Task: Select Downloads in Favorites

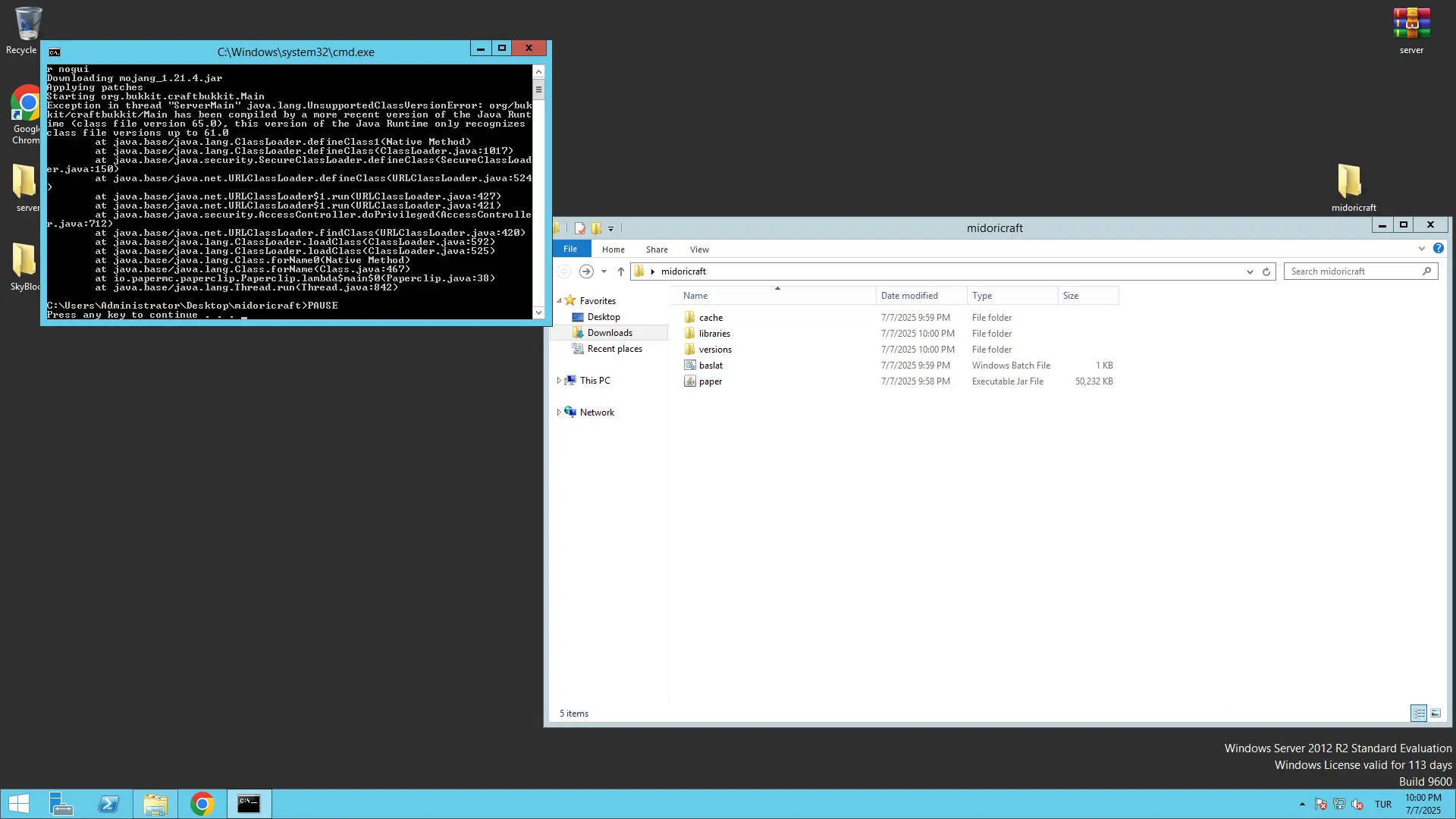Action: (610, 333)
